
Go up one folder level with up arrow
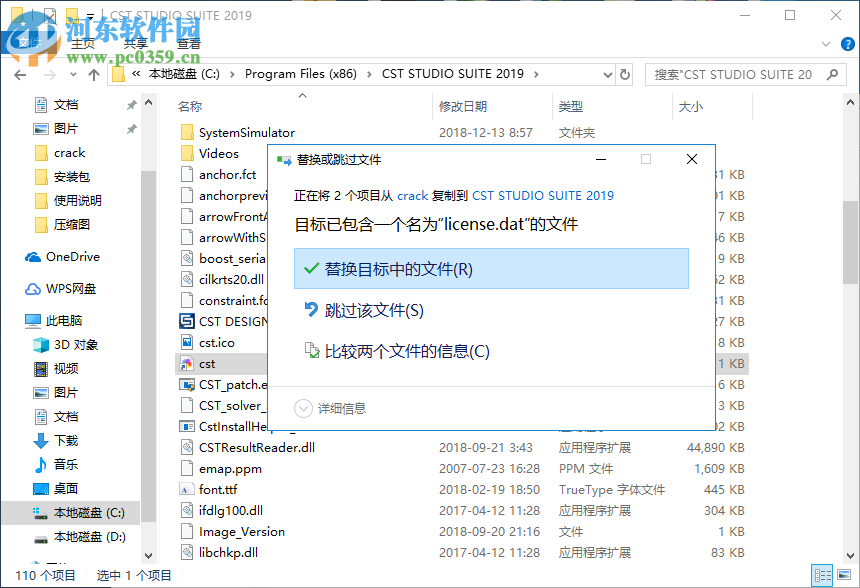(x=93, y=74)
